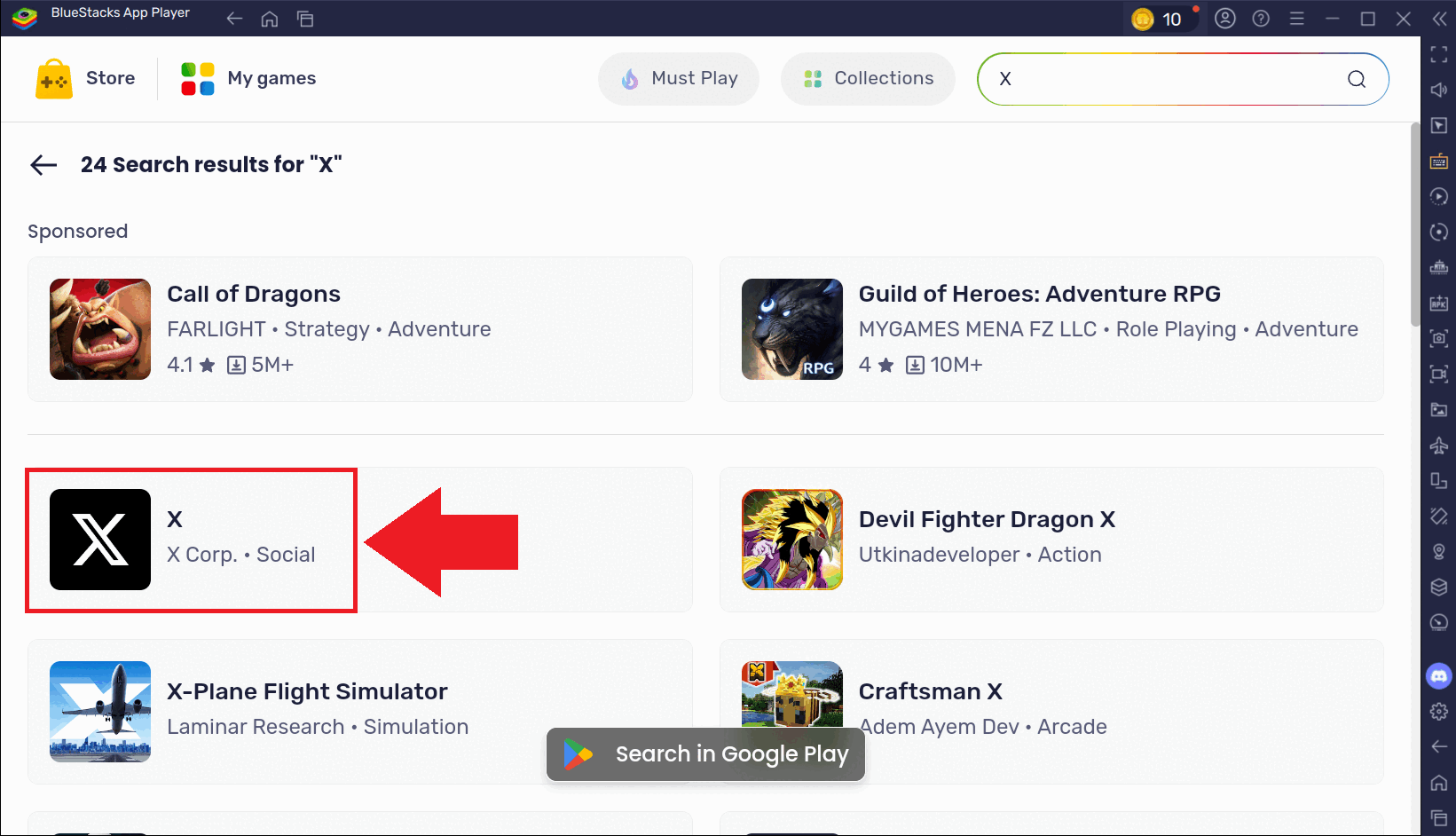The height and width of the screenshot is (836, 1456).
Task: Open the keyboard controls icon
Action: 1438,162
